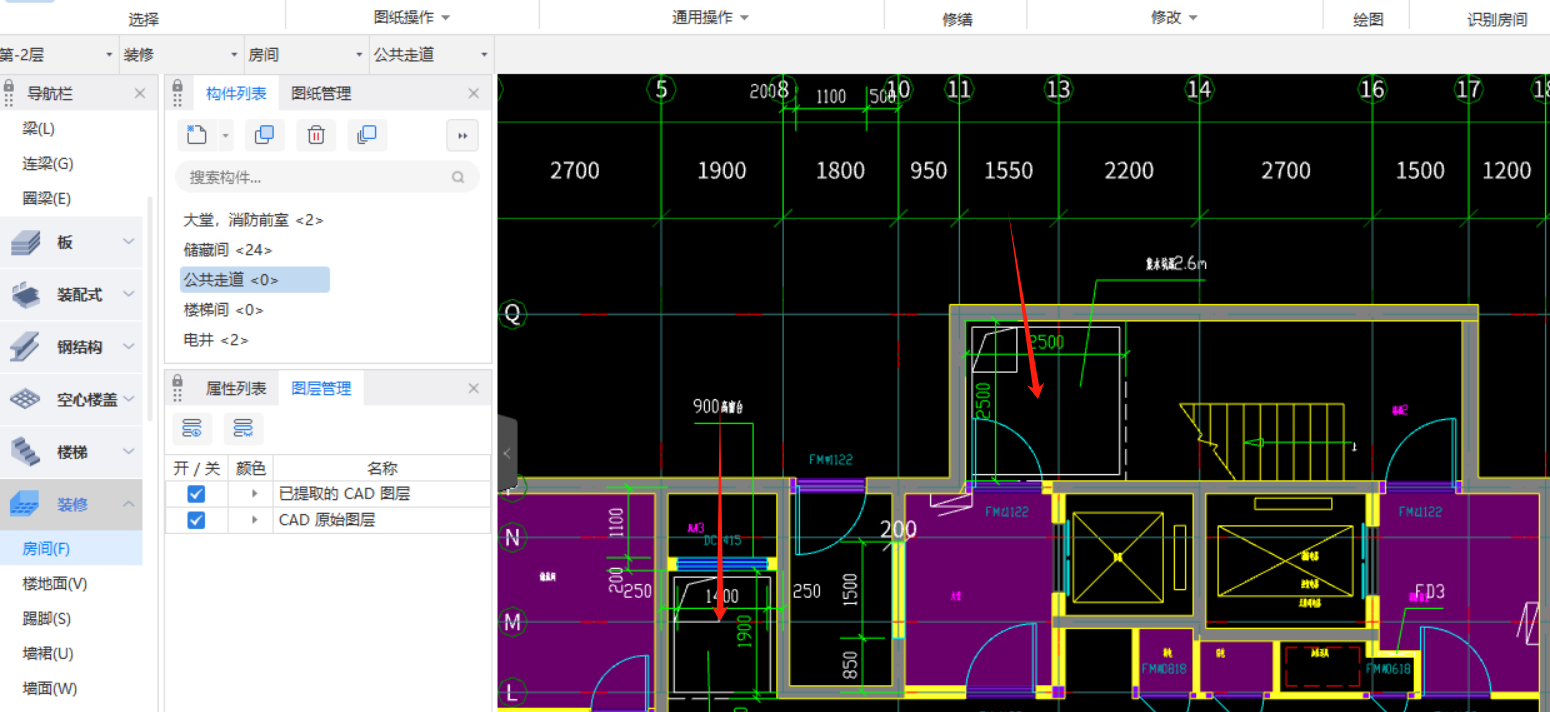Click the hide-specified-layer icon in 图层管理
Image resolution: width=1550 pixels, height=712 pixels.
pos(243,428)
